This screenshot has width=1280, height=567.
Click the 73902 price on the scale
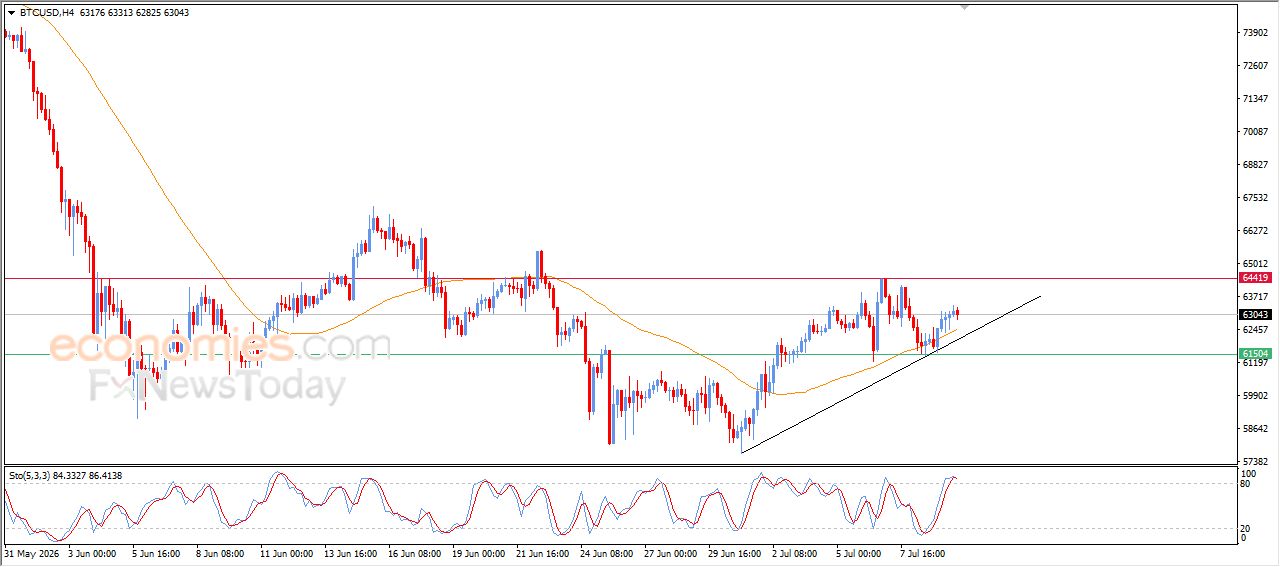point(1255,32)
